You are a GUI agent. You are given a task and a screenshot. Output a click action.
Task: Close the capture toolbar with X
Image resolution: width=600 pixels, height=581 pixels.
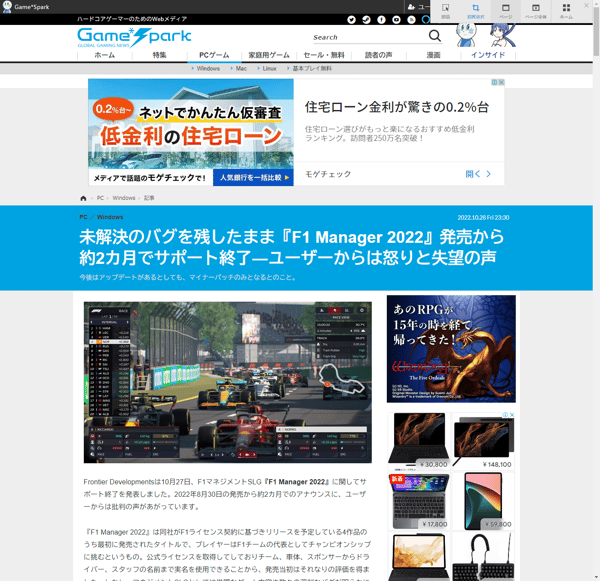[x=586, y=5]
